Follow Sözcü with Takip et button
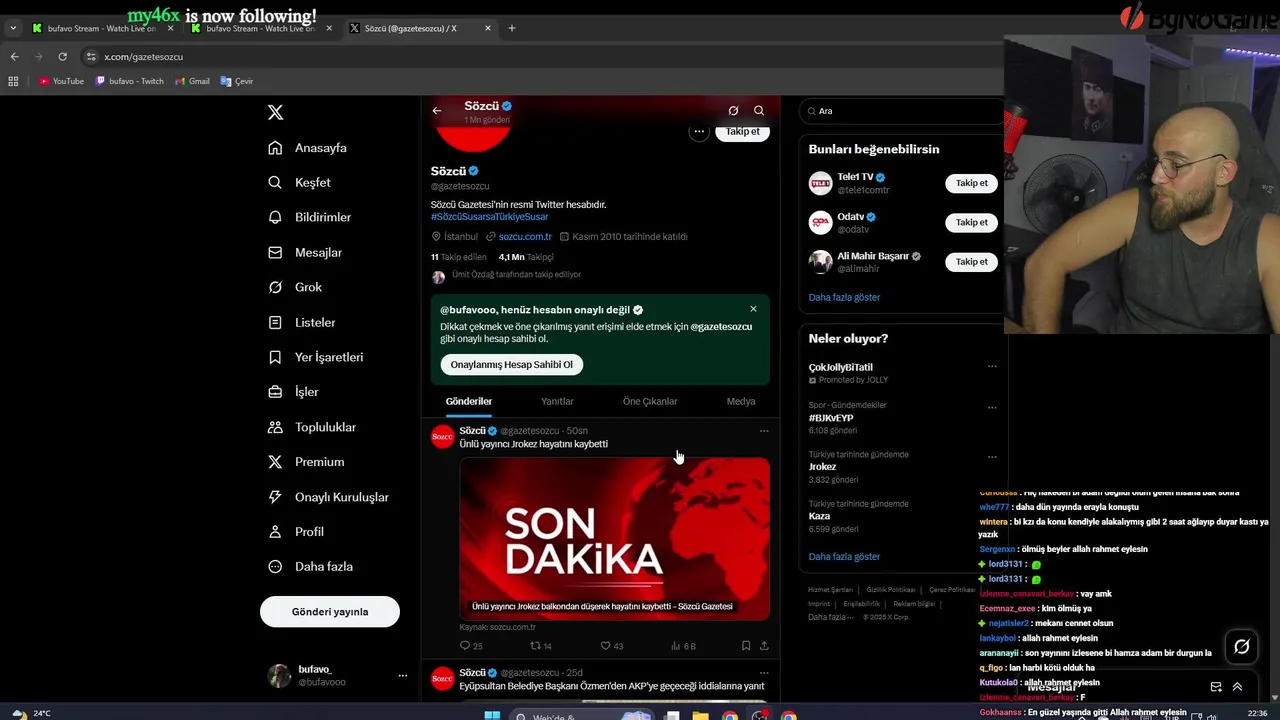Image resolution: width=1280 pixels, height=720 pixels. click(x=743, y=131)
